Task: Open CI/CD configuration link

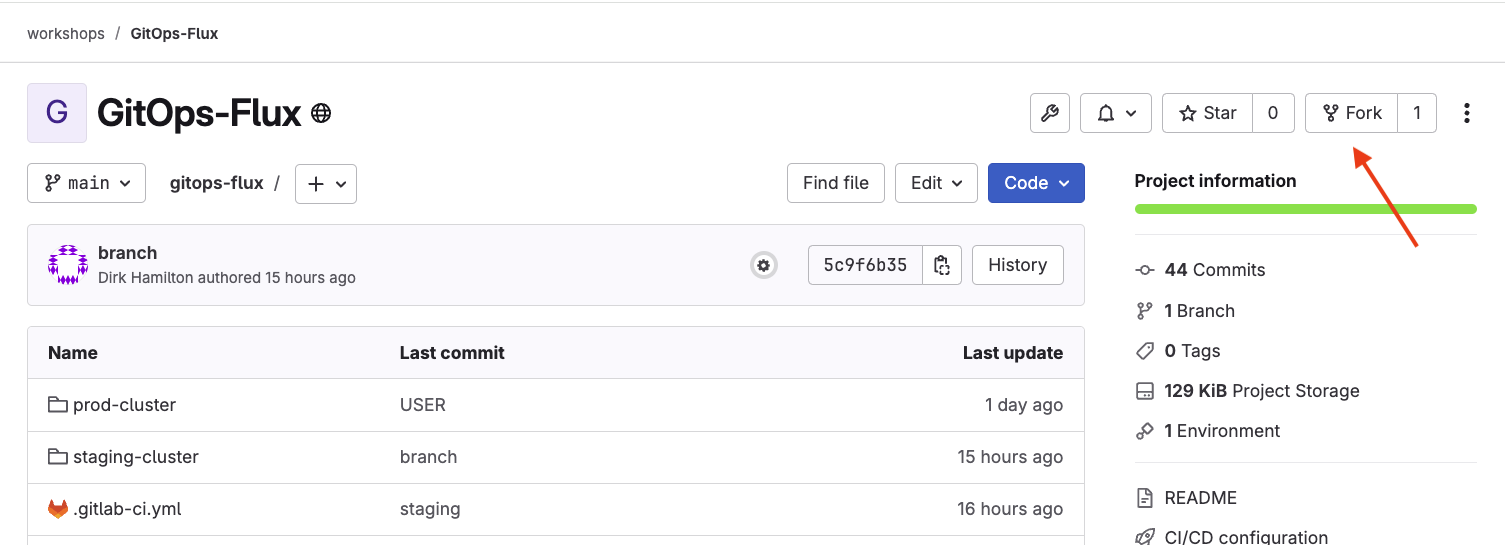Action: (x=1246, y=538)
